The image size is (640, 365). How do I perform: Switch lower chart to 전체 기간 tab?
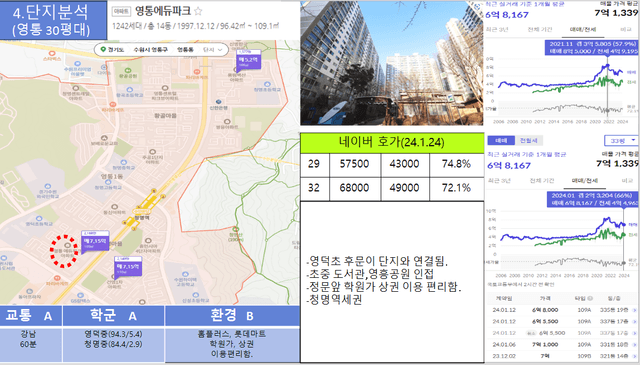coord(542,180)
